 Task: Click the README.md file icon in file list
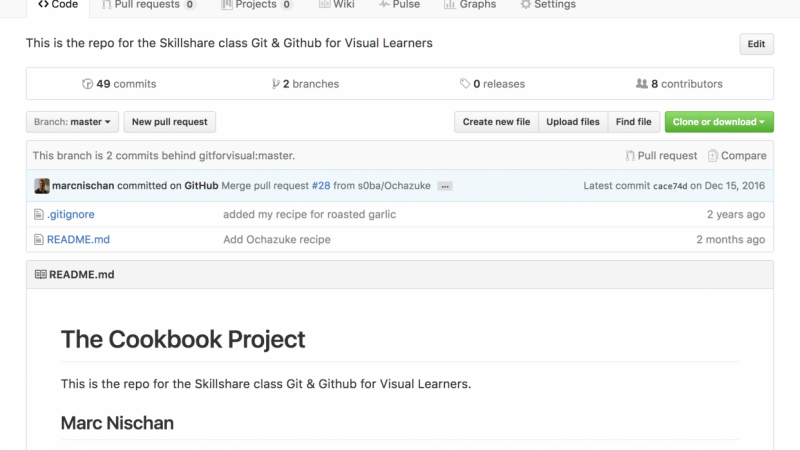click(x=39, y=239)
